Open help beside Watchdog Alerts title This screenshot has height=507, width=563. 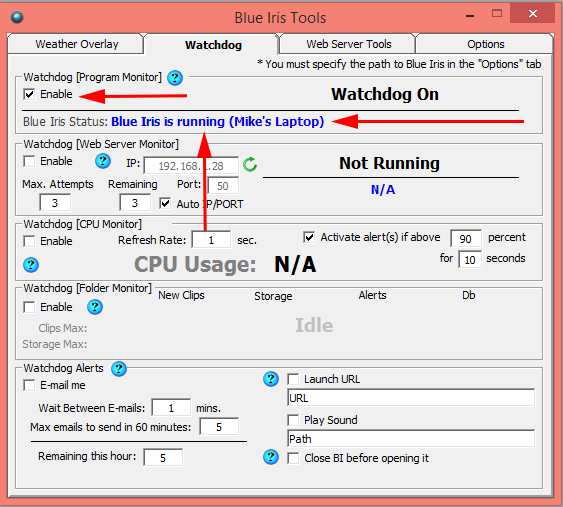119,369
